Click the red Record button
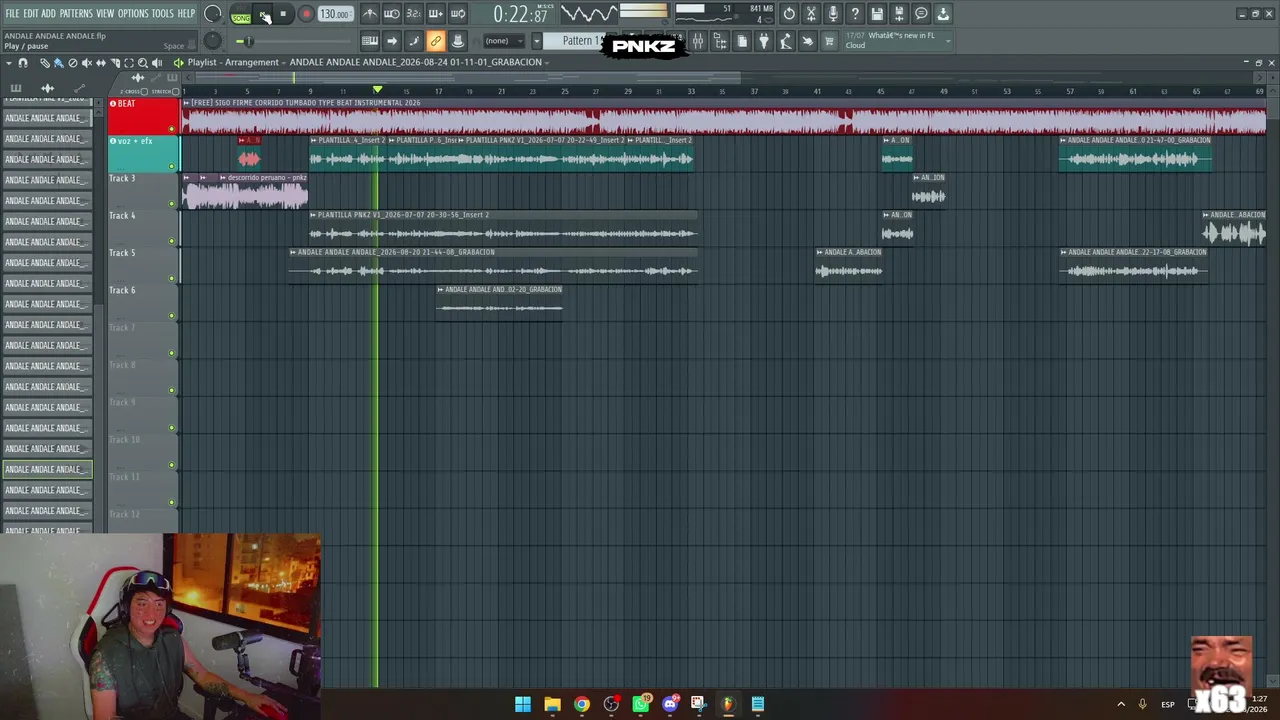 pos(306,15)
